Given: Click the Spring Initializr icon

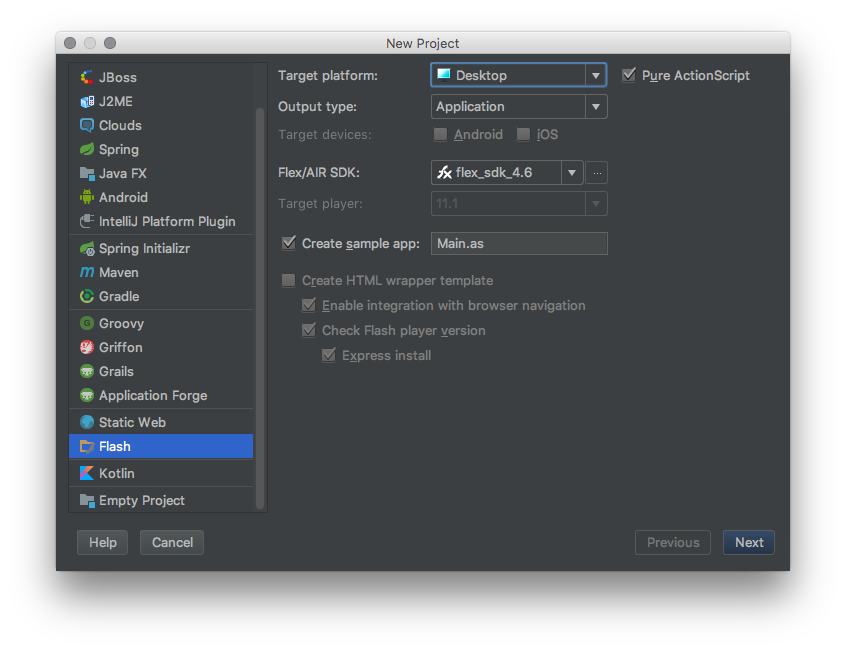Looking at the screenshot, I should tap(87, 249).
